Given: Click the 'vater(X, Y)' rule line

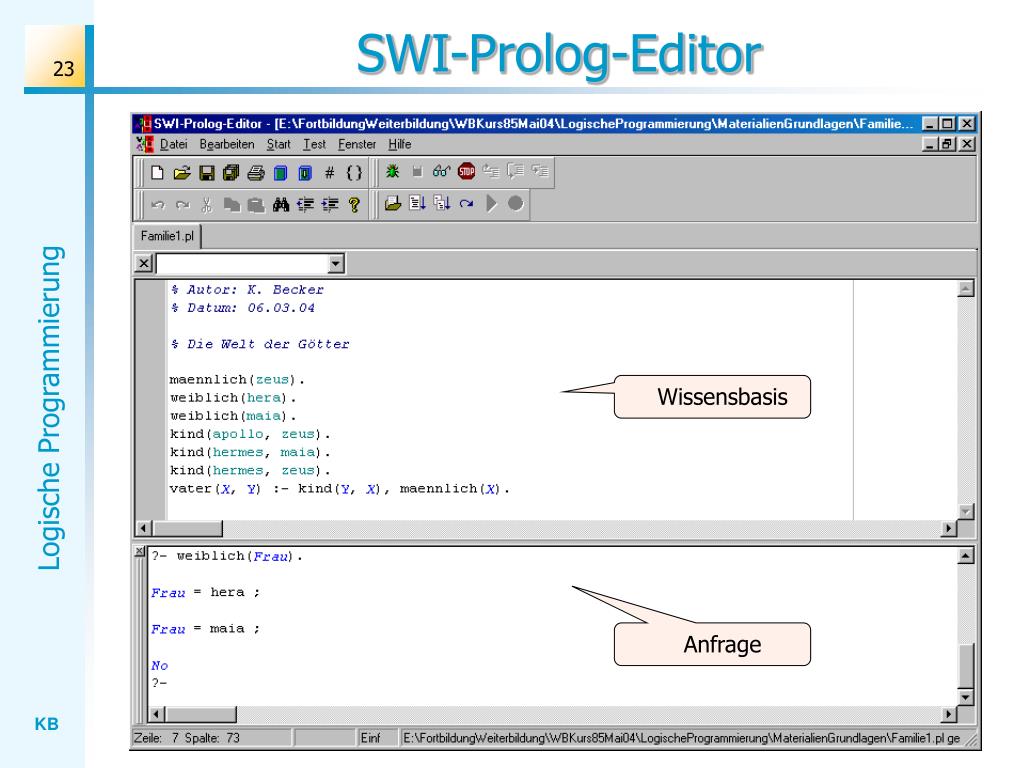Looking at the screenshot, I should (340, 488).
